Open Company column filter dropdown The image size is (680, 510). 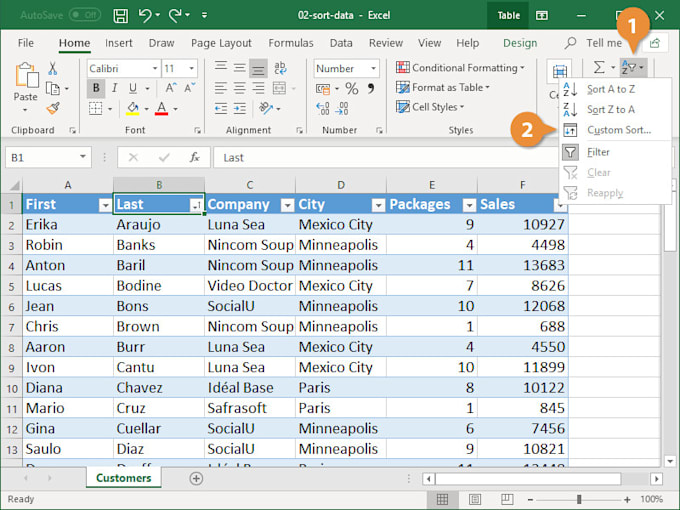287,206
